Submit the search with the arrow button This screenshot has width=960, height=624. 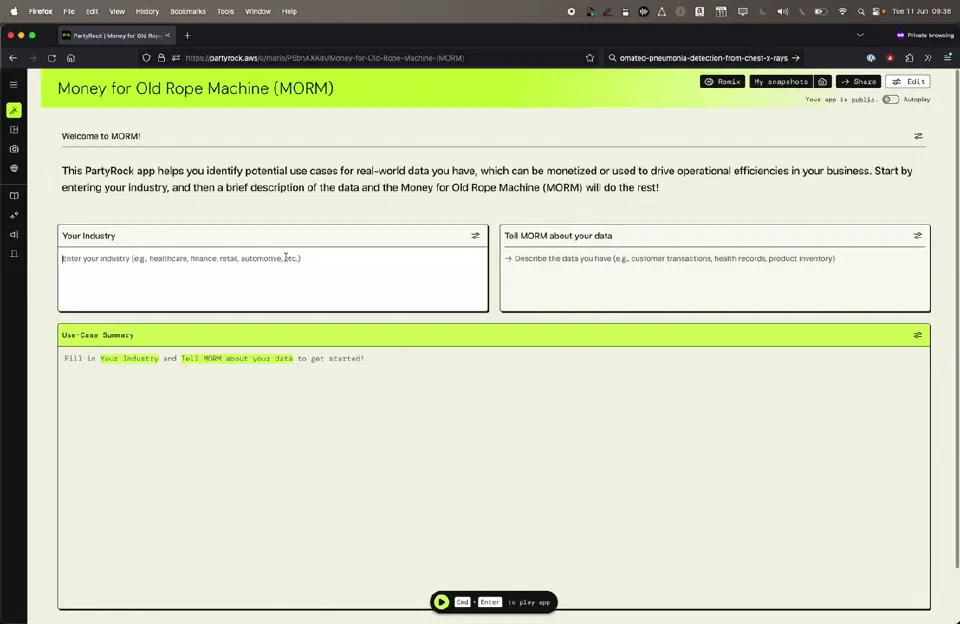pos(796,58)
